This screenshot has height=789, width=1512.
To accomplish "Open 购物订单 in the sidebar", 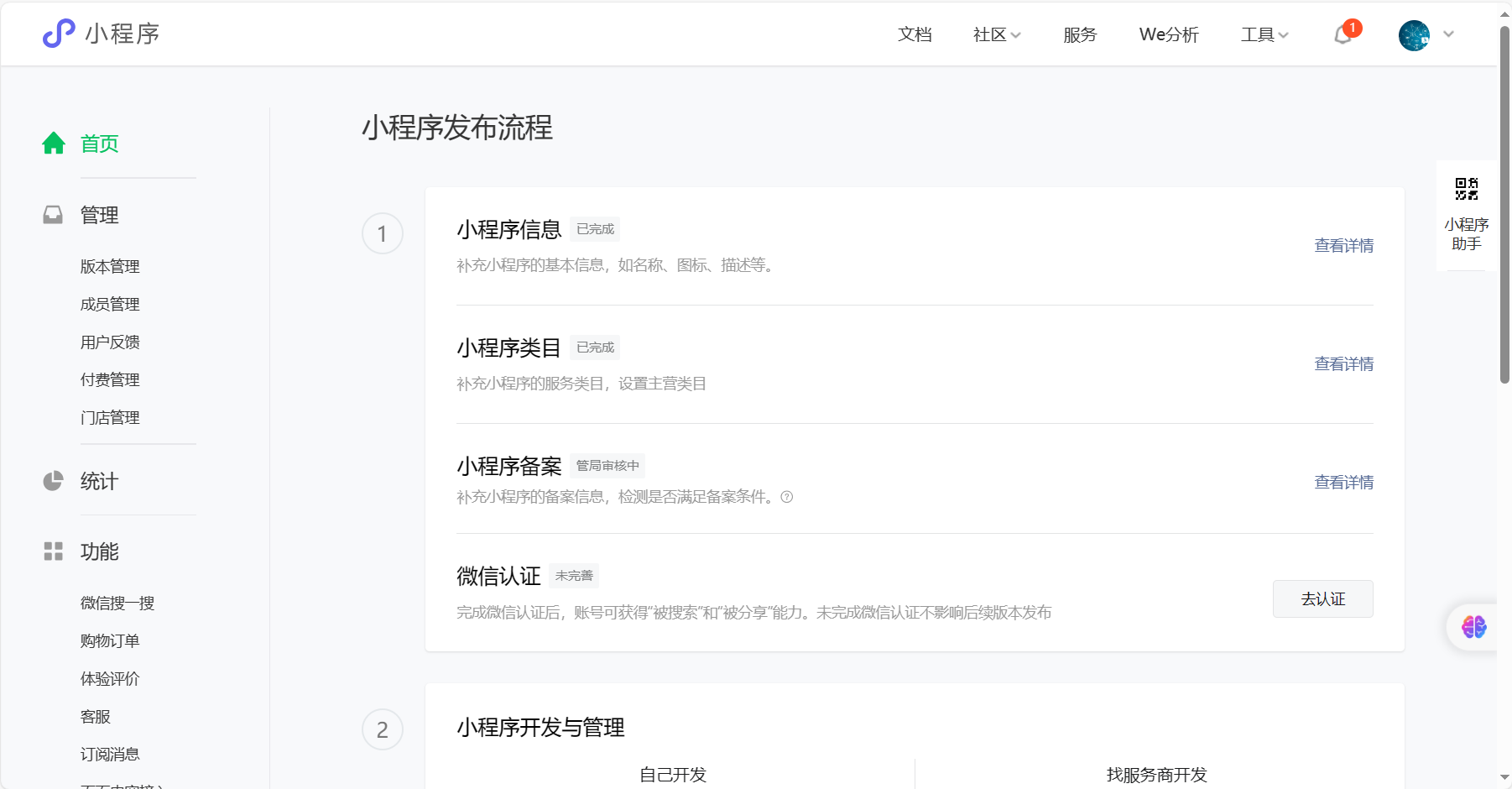I will point(110,641).
